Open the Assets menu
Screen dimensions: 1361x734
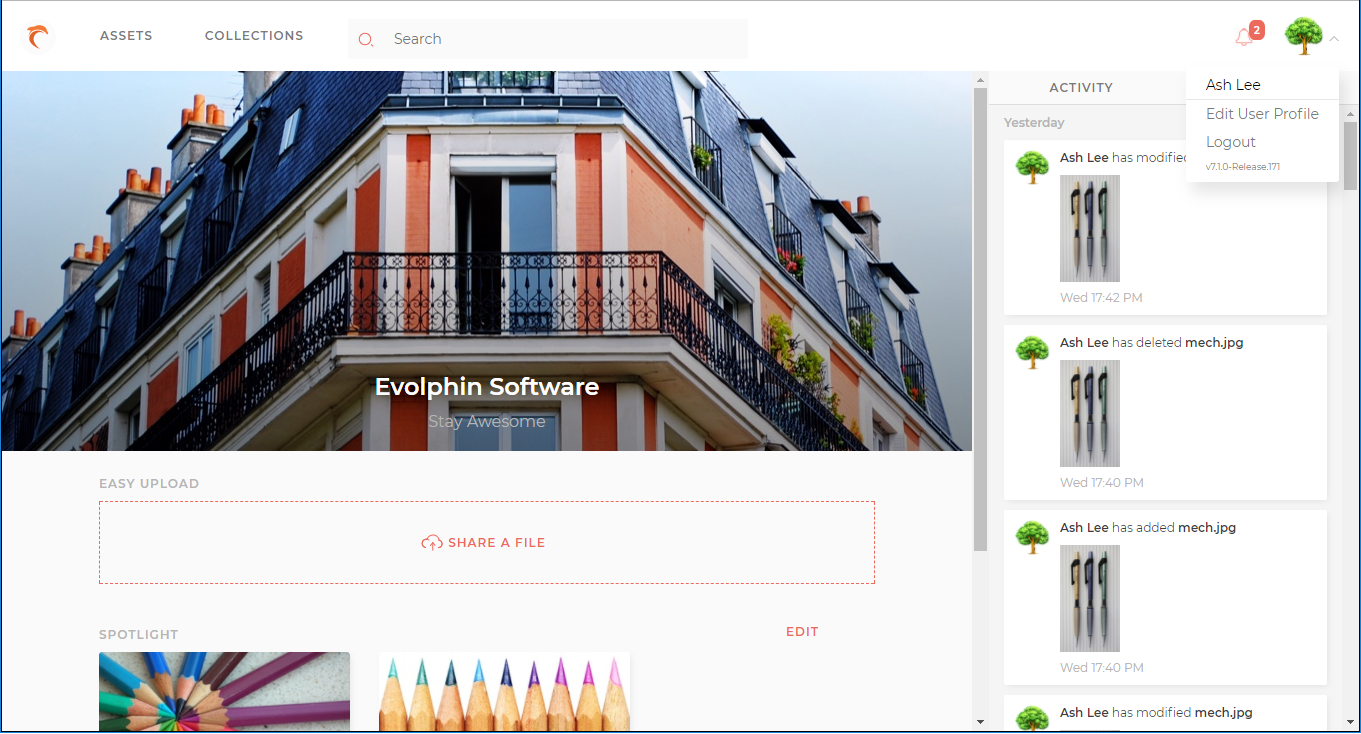tap(126, 36)
